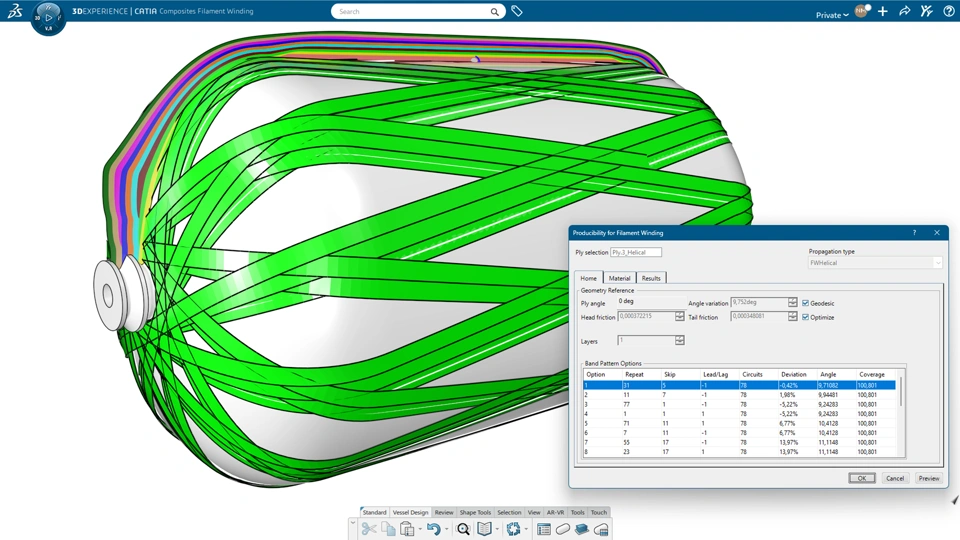960x540 pixels.
Task: Click the Cut scissors icon
Action: pos(369,529)
